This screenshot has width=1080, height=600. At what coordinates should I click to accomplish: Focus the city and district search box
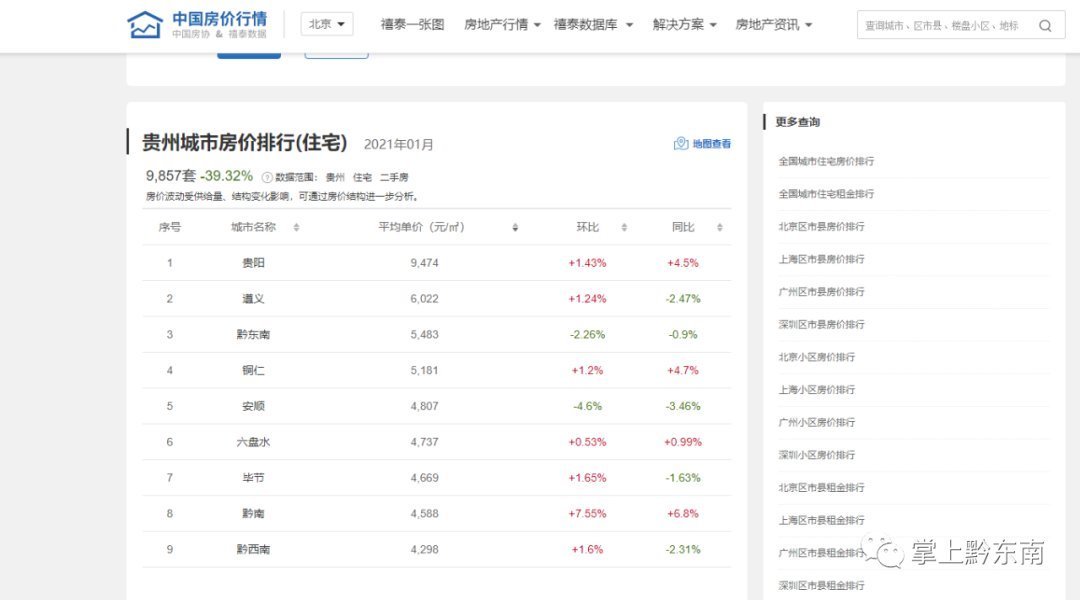pyautogui.click(x=961, y=25)
